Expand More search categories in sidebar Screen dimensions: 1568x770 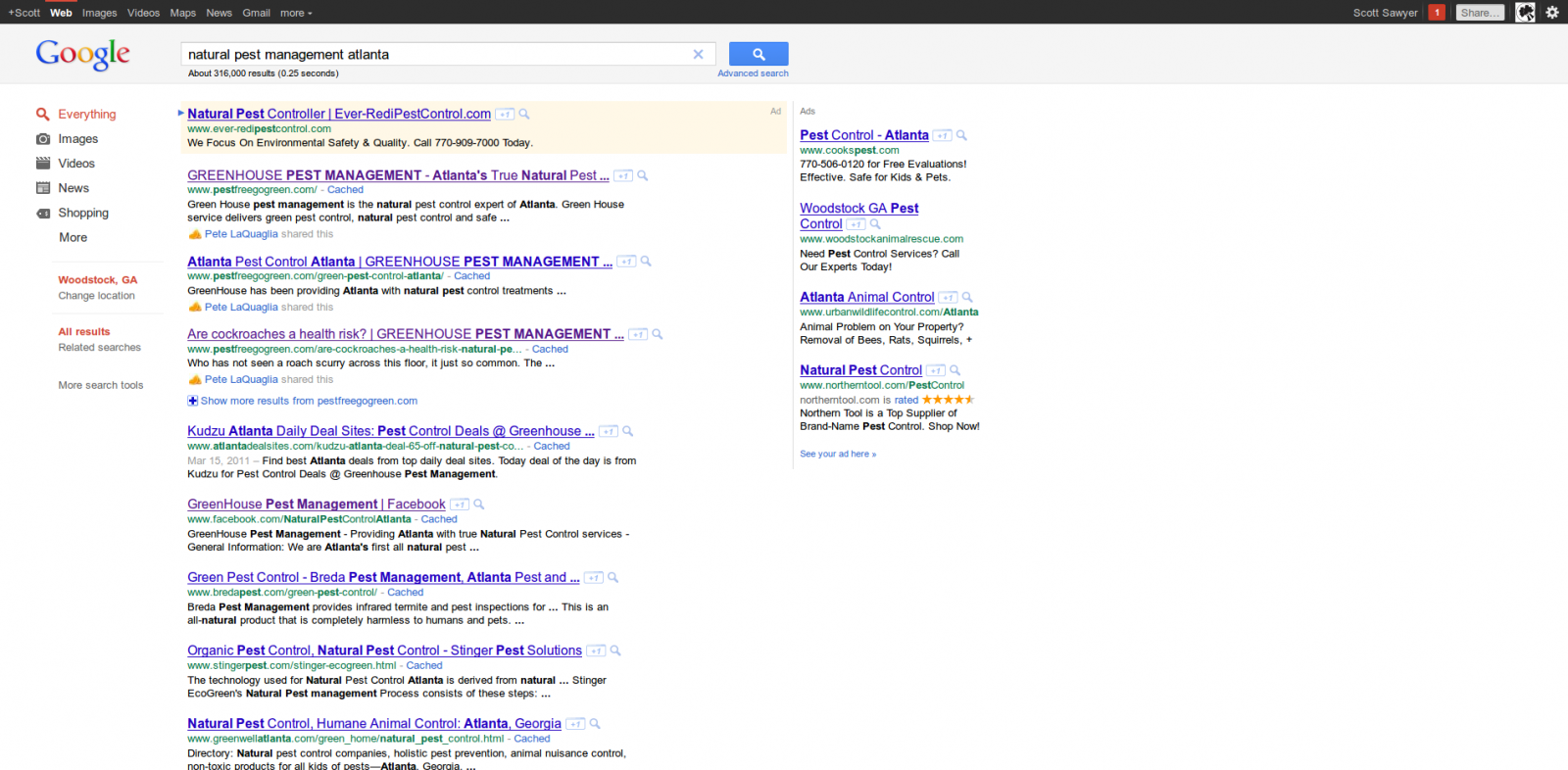click(73, 238)
